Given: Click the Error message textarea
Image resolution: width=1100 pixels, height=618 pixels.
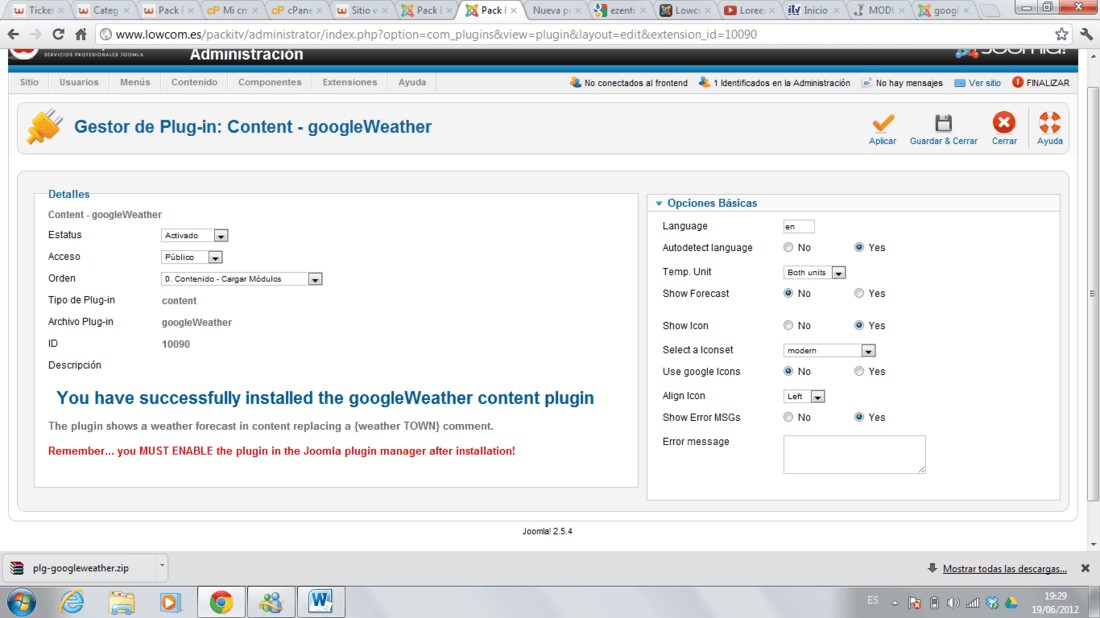Looking at the screenshot, I should click(854, 455).
